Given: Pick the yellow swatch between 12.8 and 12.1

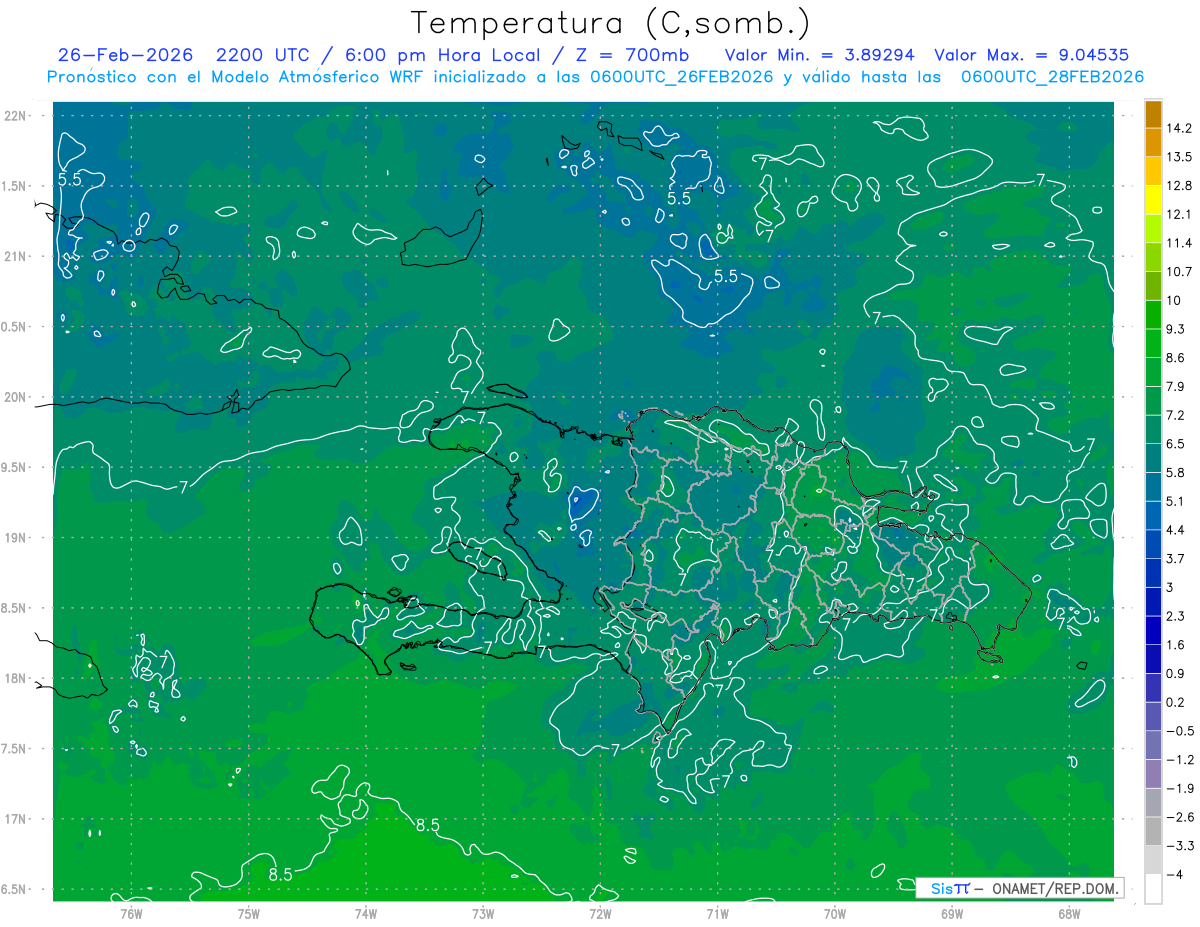Looking at the screenshot, I should [x=1153, y=200].
